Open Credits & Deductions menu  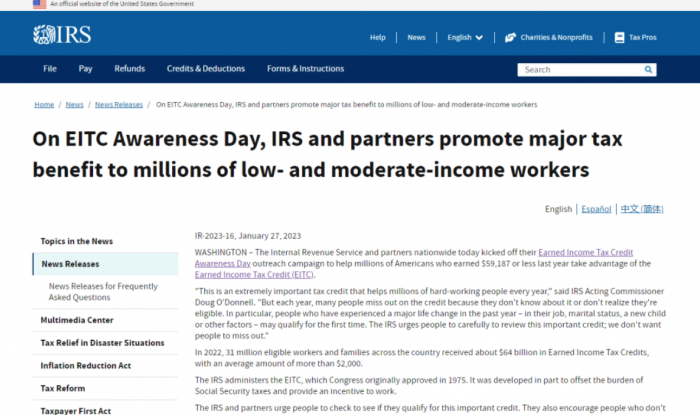205,69
